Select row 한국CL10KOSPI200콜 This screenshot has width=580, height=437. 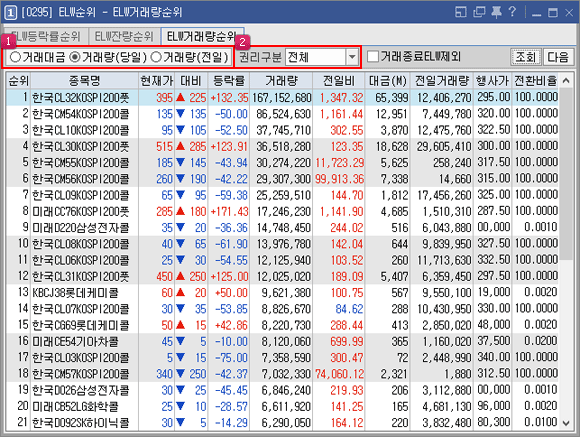tap(283, 130)
